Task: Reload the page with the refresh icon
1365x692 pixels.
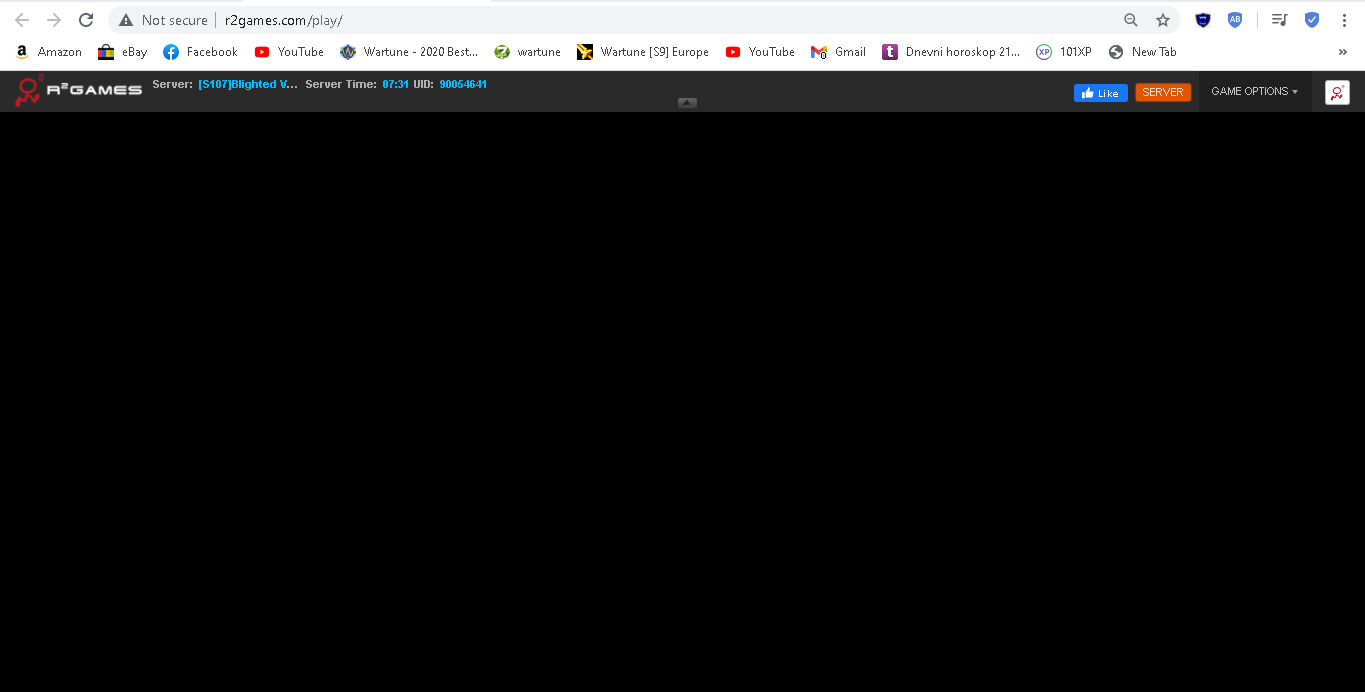Action: [x=86, y=20]
